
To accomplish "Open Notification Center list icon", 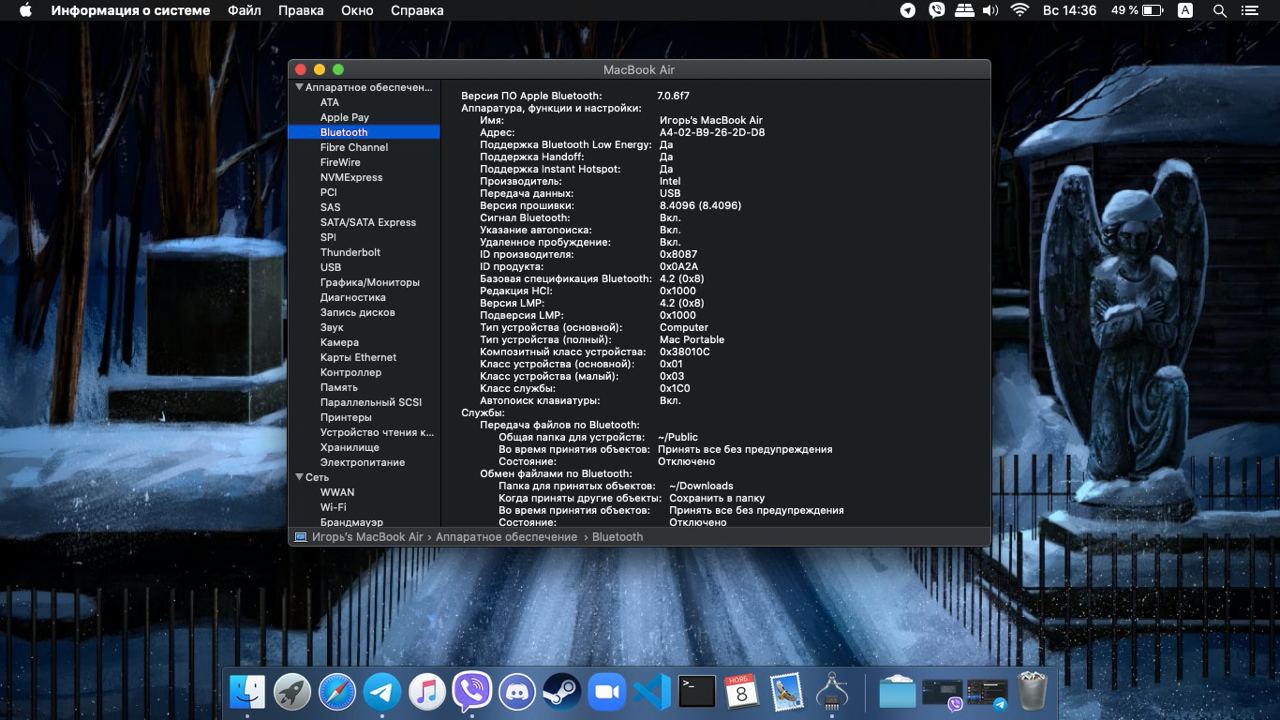I will pyautogui.click(x=1250, y=10).
